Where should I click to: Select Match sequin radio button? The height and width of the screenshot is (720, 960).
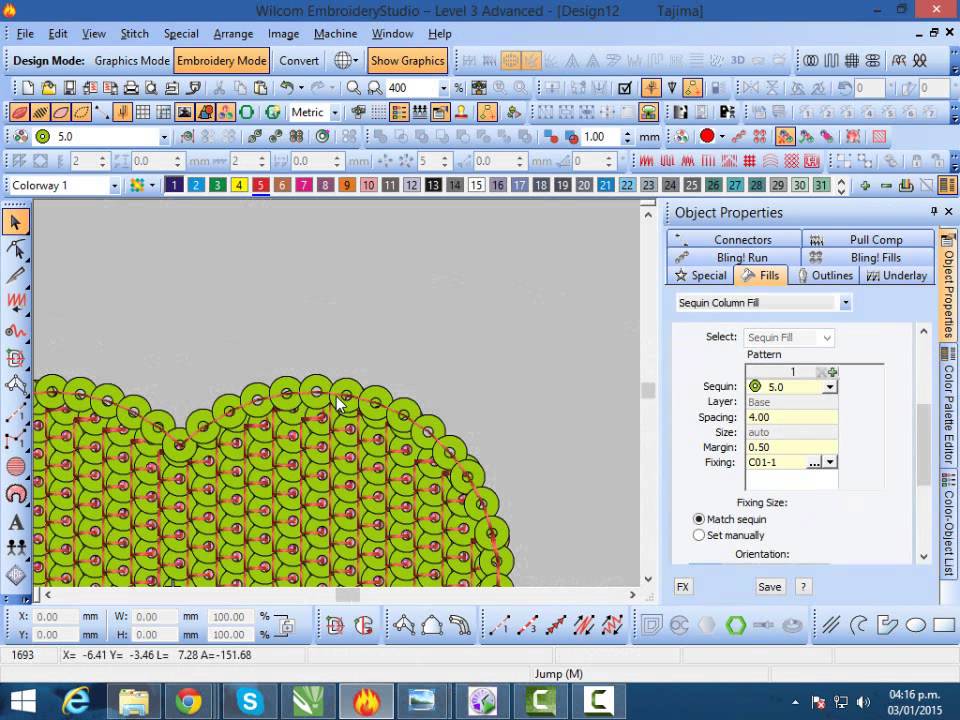tap(699, 519)
